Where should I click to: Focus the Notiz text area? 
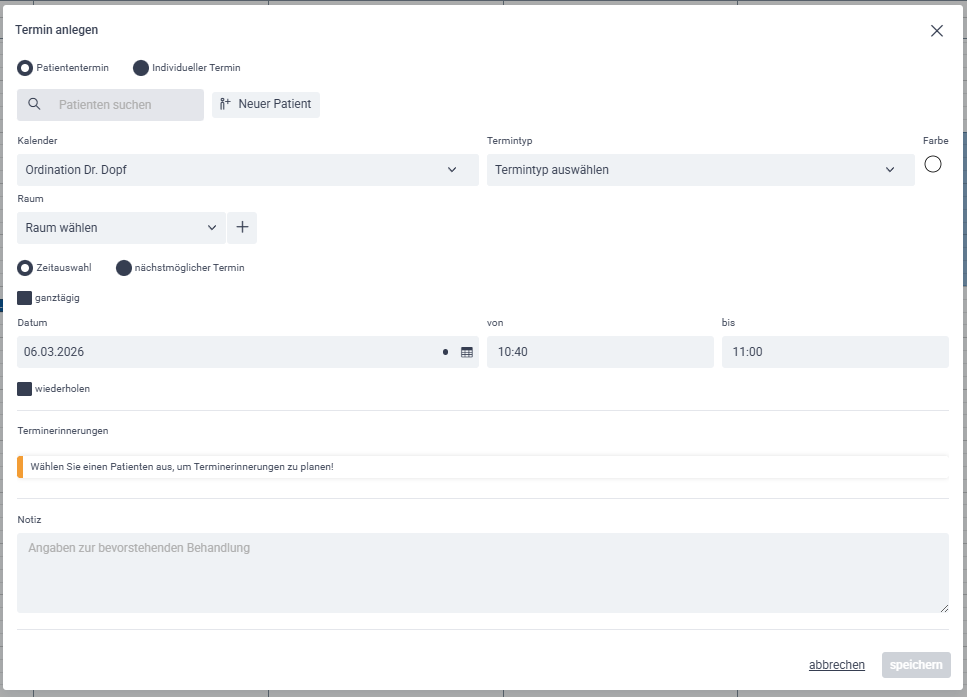[x=482, y=572]
